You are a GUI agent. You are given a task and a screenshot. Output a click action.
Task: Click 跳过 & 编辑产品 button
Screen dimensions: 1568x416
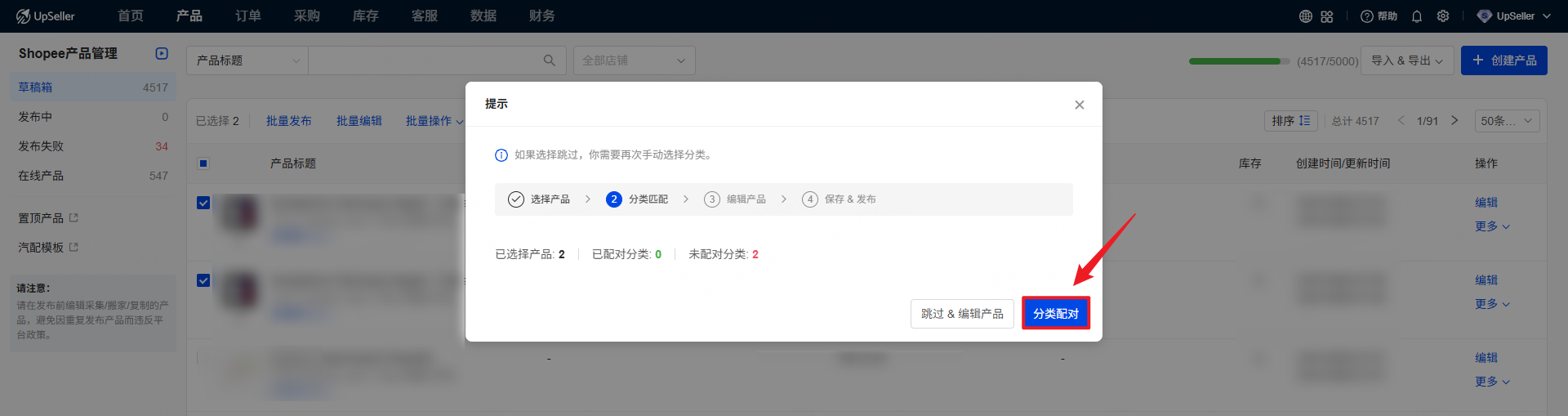coord(962,314)
